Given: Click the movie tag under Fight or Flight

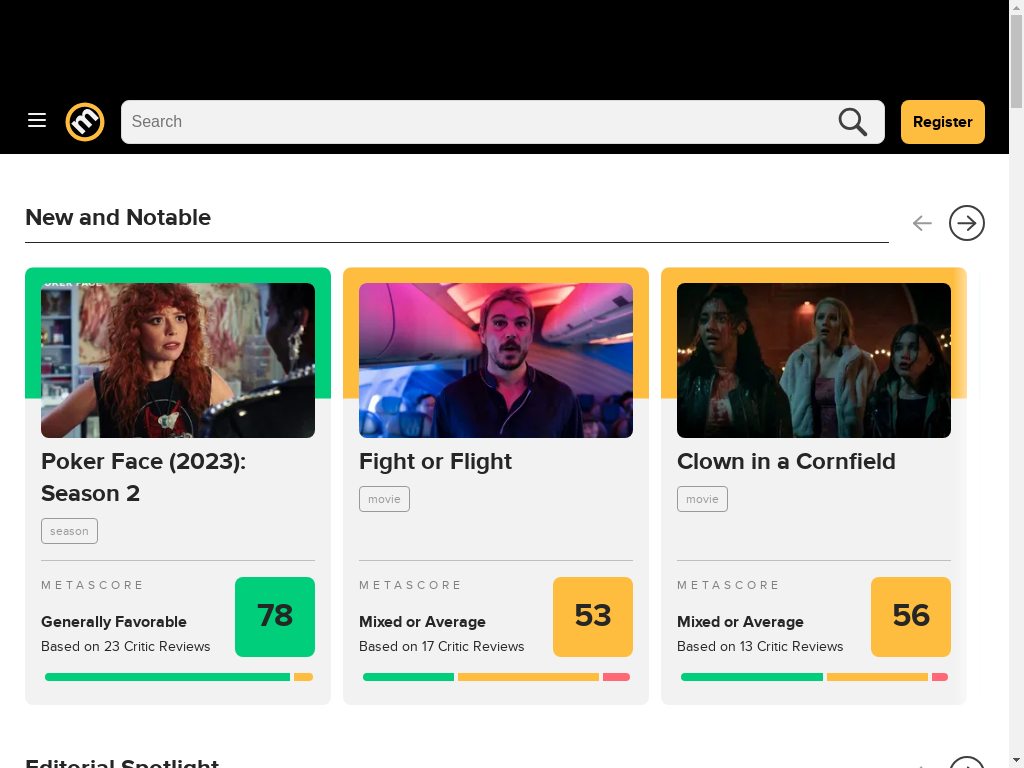Looking at the screenshot, I should coord(384,499).
